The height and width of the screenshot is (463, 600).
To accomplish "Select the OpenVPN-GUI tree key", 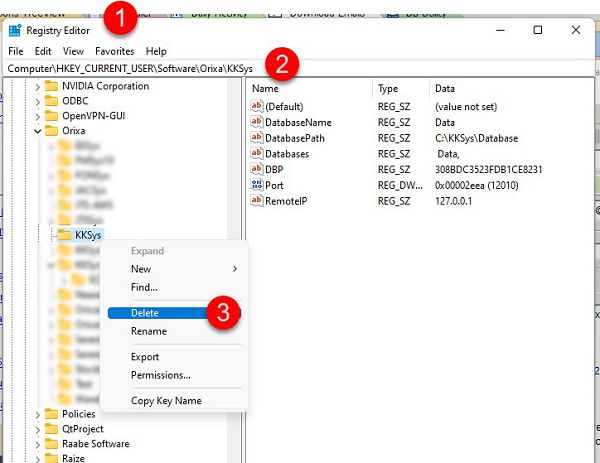I will click(97, 116).
